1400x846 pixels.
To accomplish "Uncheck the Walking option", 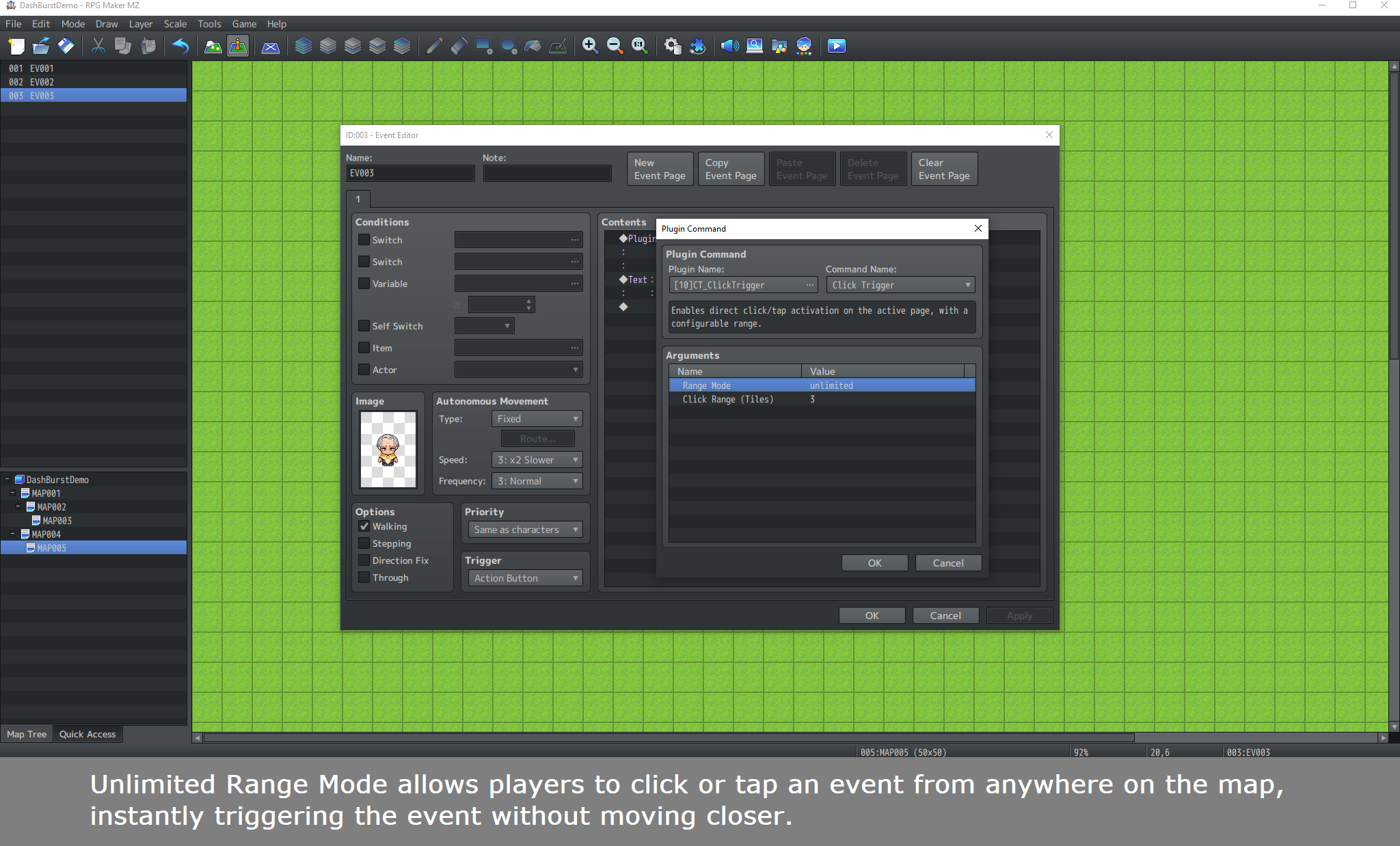I will (364, 526).
